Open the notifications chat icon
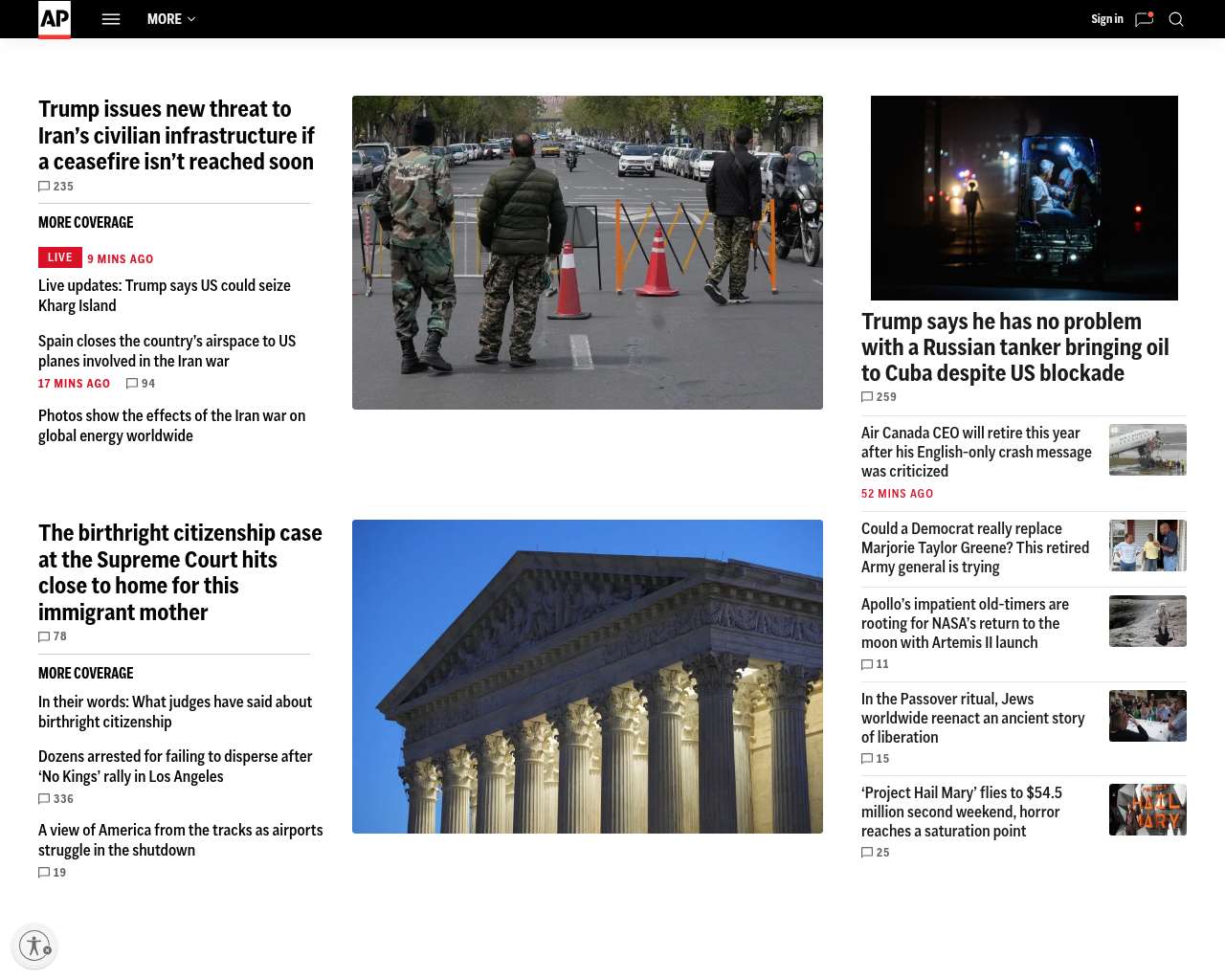The width and height of the screenshot is (1225, 980). click(1144, 19)
